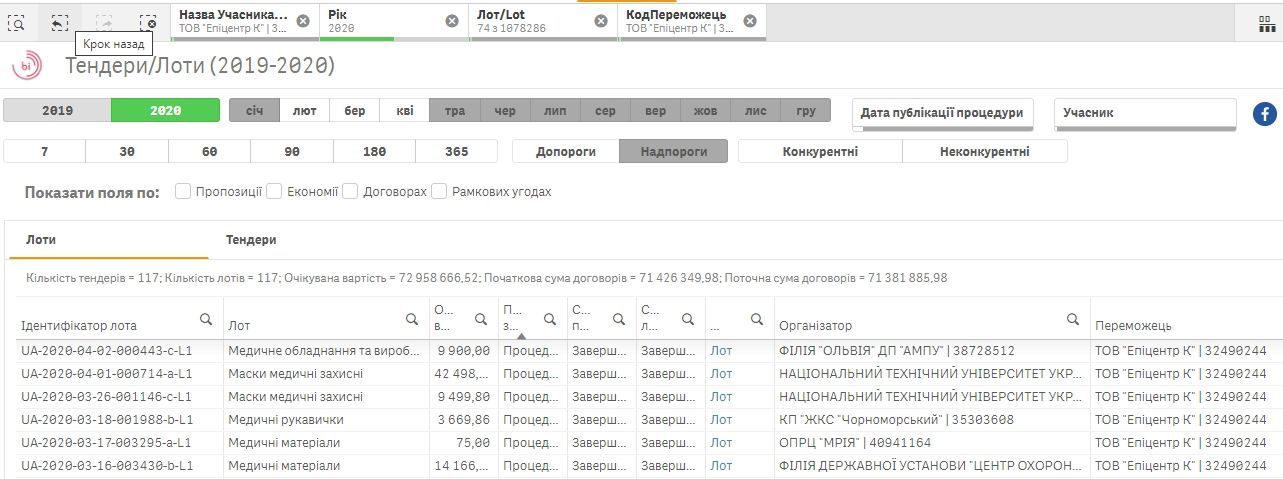The image size is (1283, 479).
Task: Search in the Лот column
Action: [411, 319]
